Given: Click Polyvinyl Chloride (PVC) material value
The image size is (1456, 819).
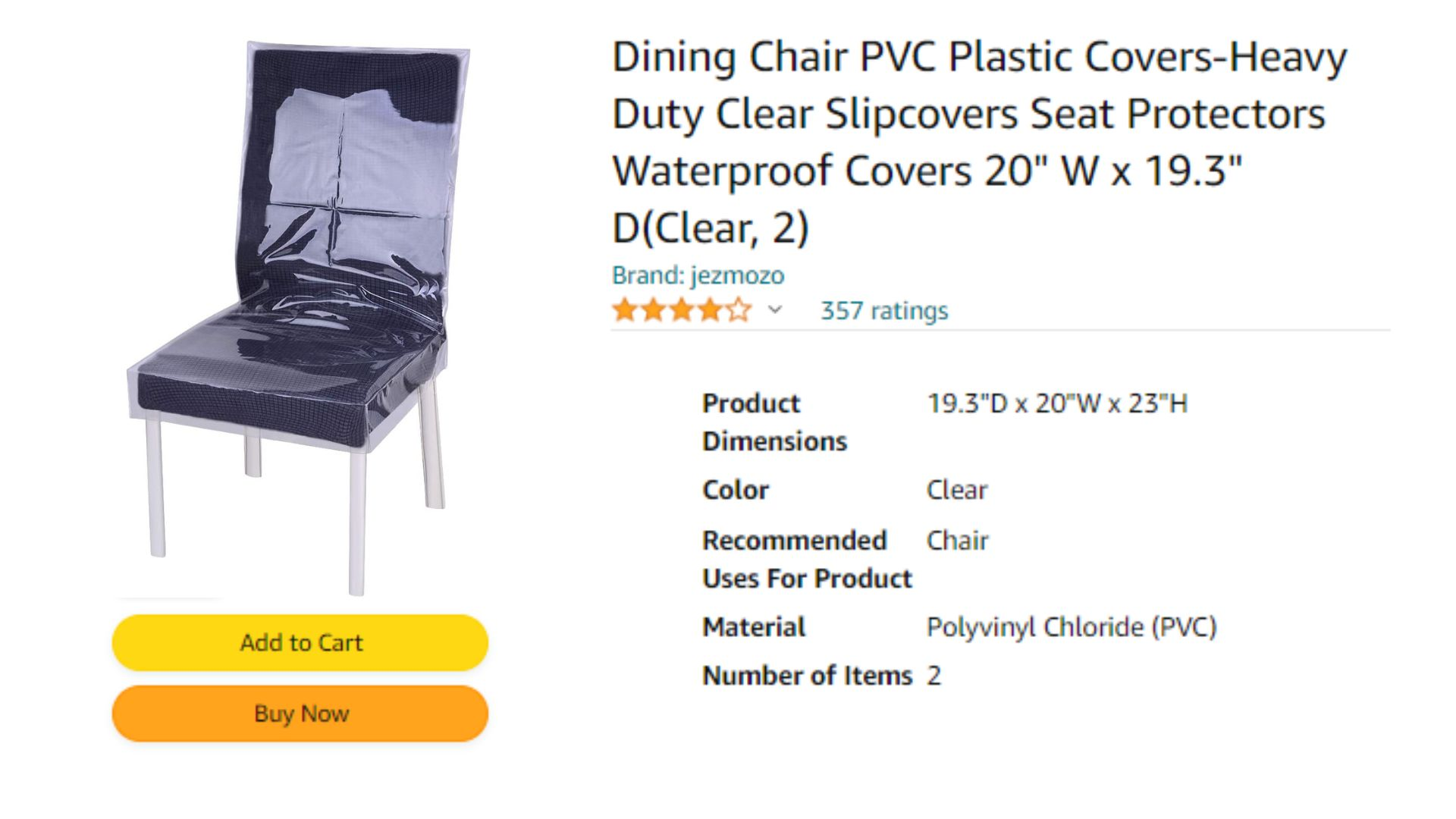Looking at the screenshot, I should click(x=1072, y=627).
